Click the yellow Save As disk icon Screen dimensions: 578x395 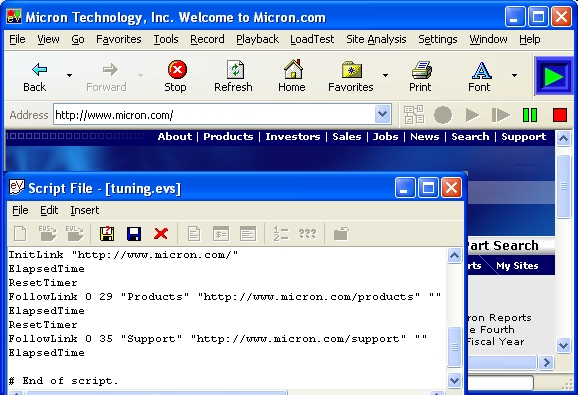point(107,234)
